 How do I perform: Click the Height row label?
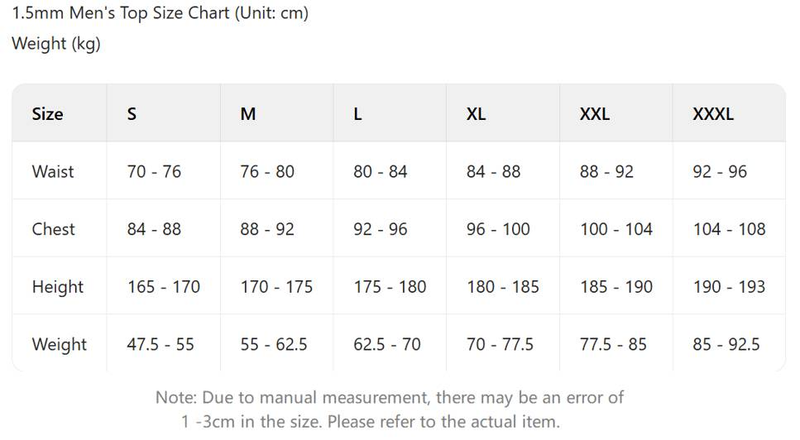[57, 287]
